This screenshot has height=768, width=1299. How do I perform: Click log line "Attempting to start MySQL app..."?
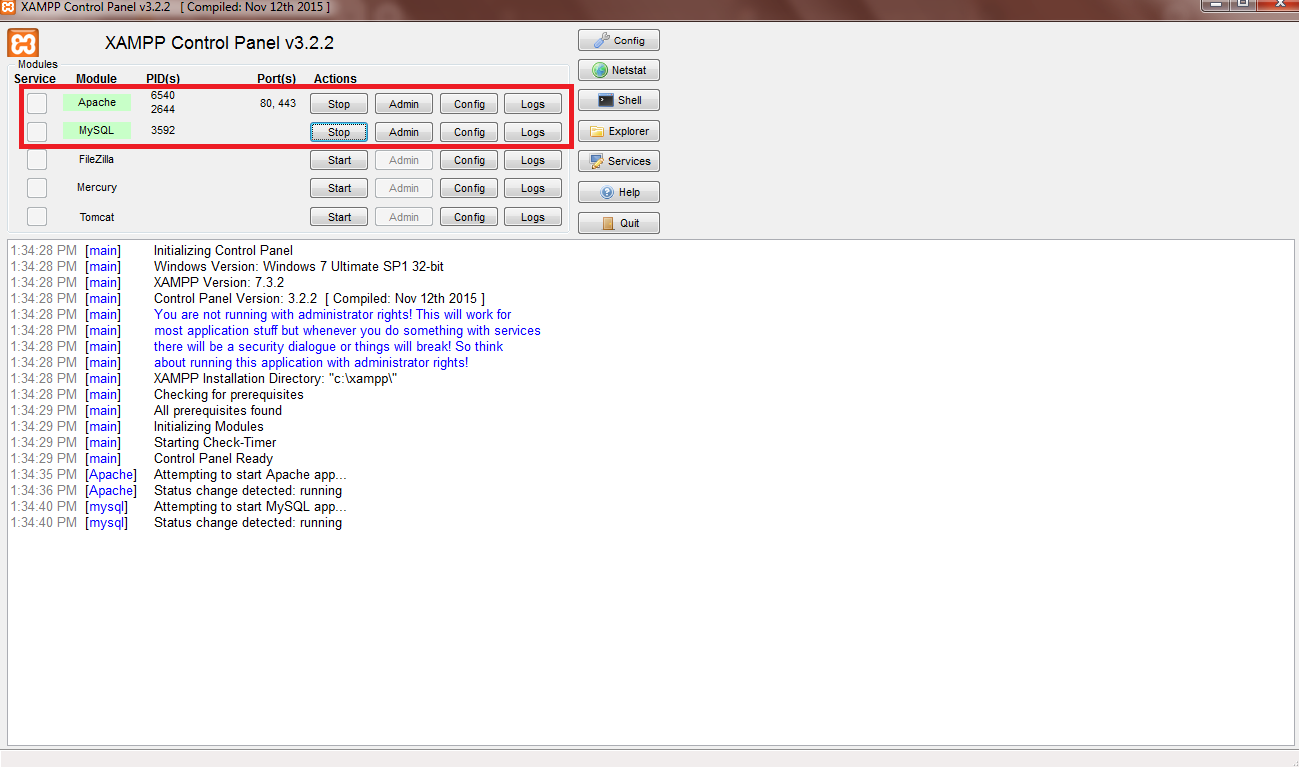point(250,507)
